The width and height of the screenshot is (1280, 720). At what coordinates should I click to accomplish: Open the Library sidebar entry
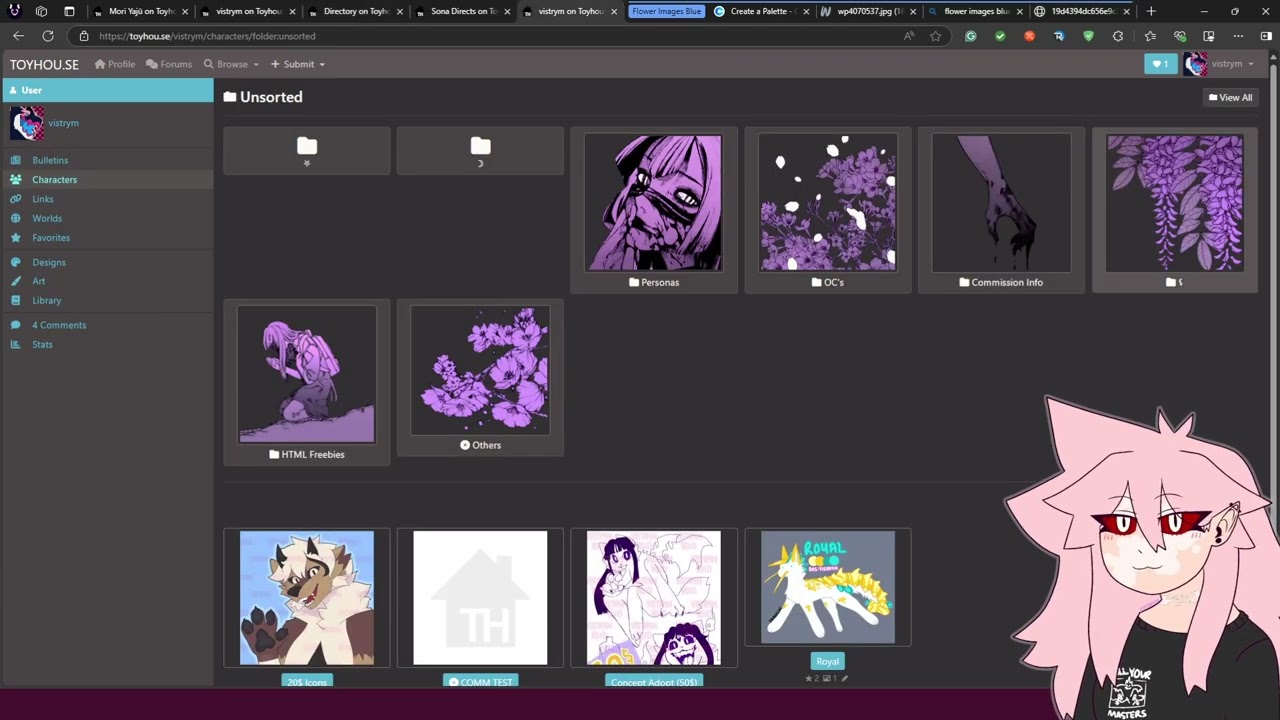[46, 300]
